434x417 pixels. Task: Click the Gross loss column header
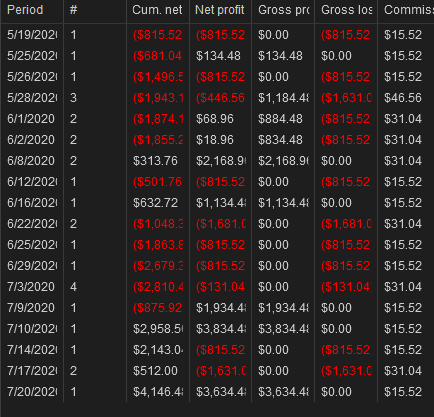coord(346,11)
